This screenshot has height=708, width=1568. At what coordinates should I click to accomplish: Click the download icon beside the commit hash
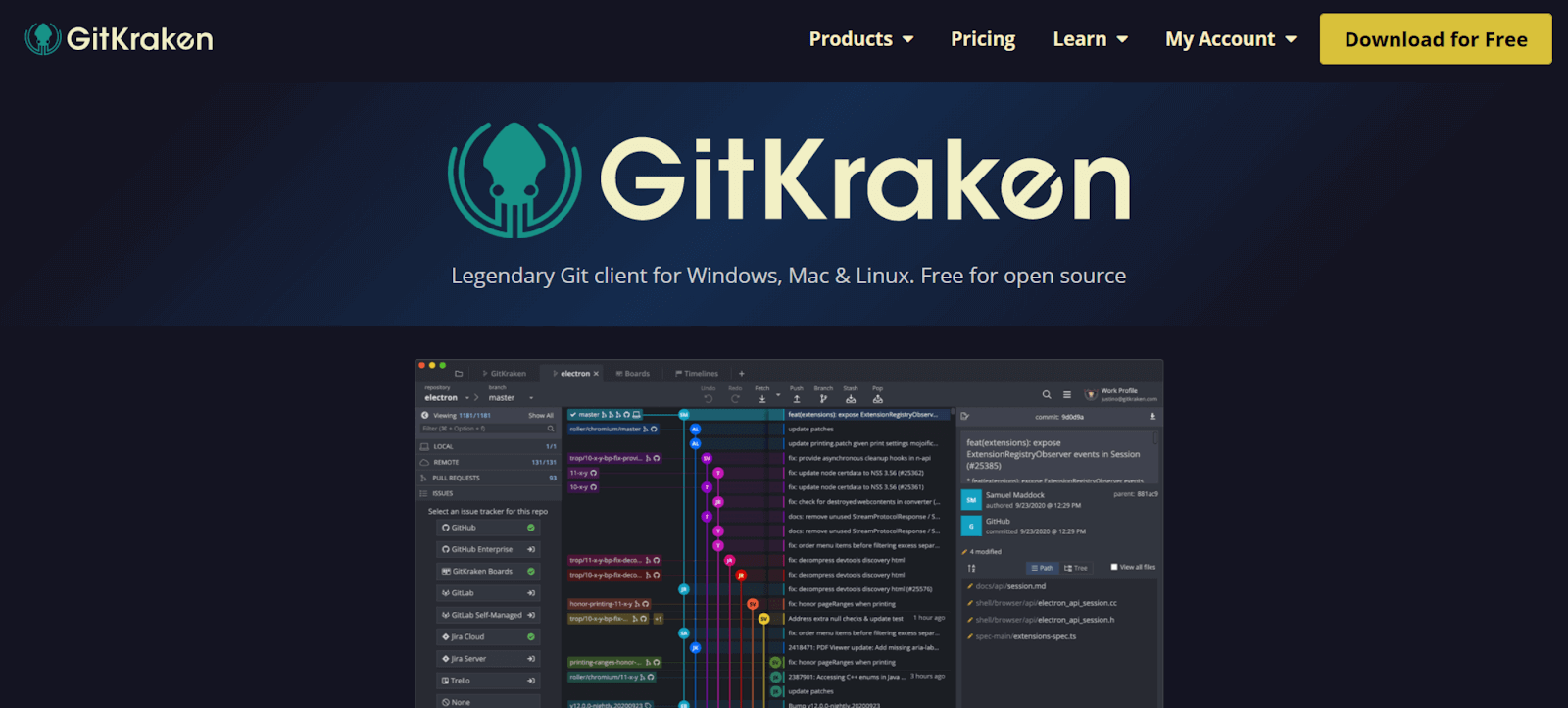pos(1152,417)
